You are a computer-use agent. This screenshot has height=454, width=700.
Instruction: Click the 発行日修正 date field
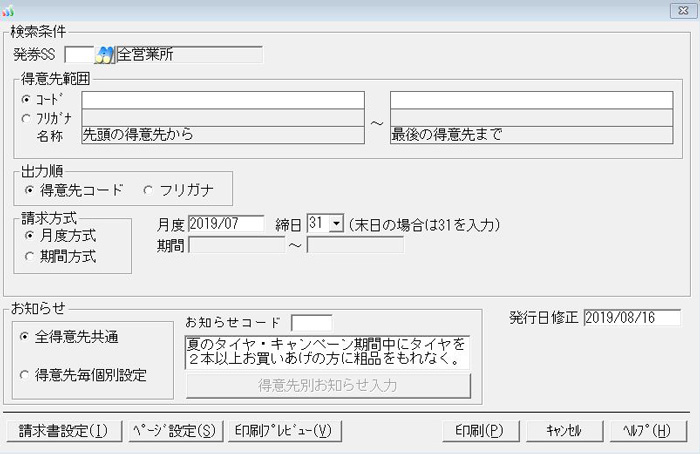tap(631, 317)
